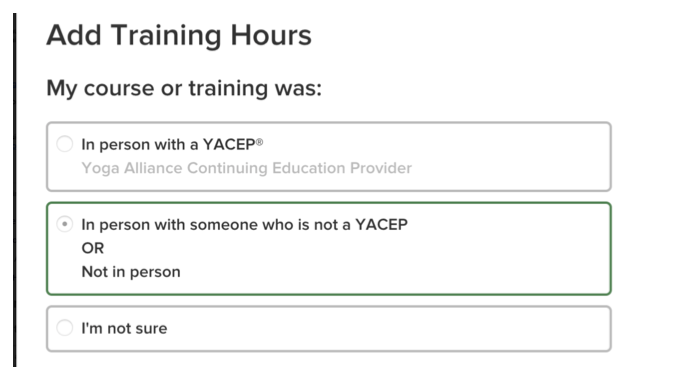Click the "Not in person" line

131,272
